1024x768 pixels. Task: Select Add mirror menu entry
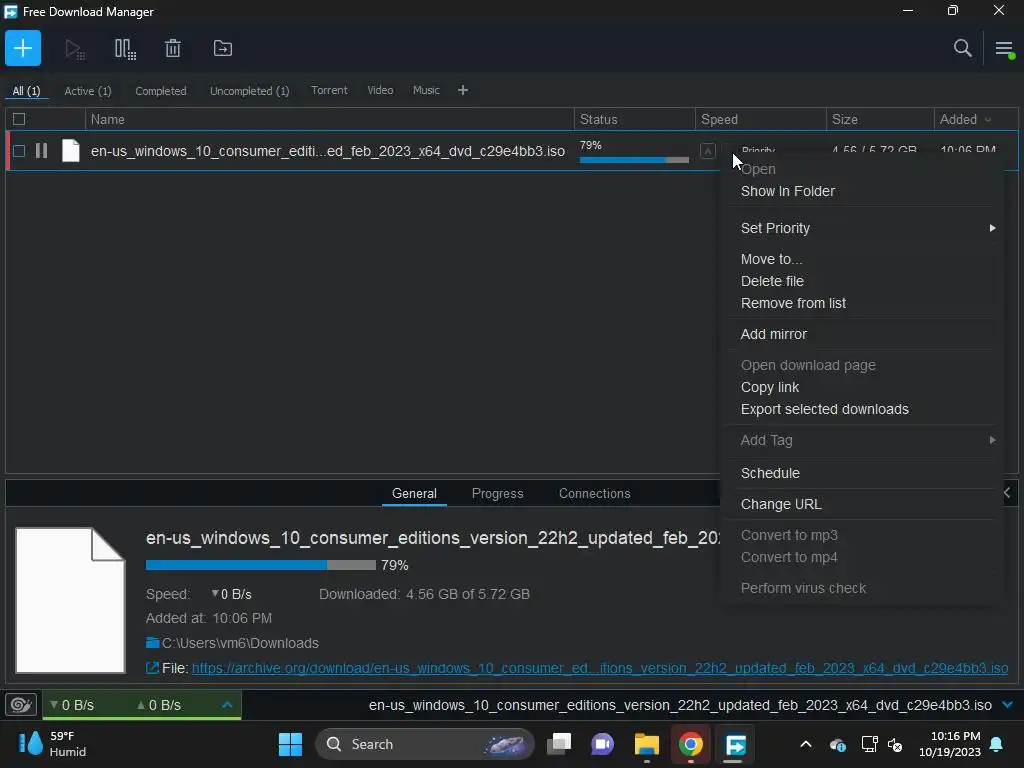pyautogui.click(x=773, y=334)
